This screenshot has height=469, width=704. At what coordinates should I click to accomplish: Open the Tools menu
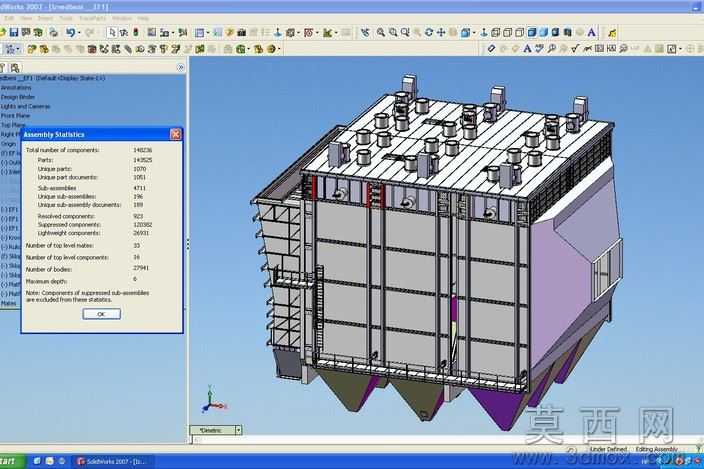click(x=66, y=18)
